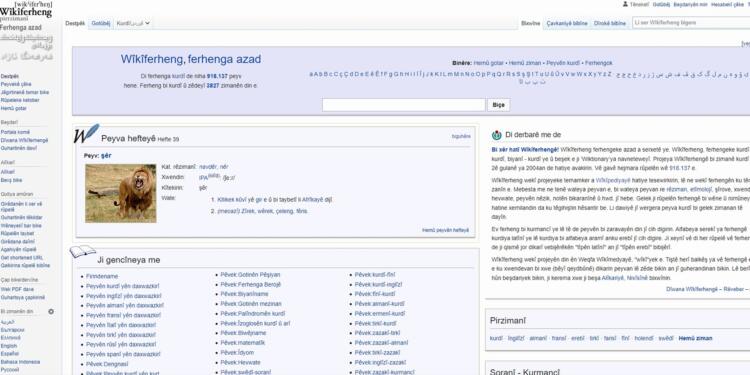Click the 916.137 entry count link
The height and width of the screenshot is (375, 750).
[217, 76]
